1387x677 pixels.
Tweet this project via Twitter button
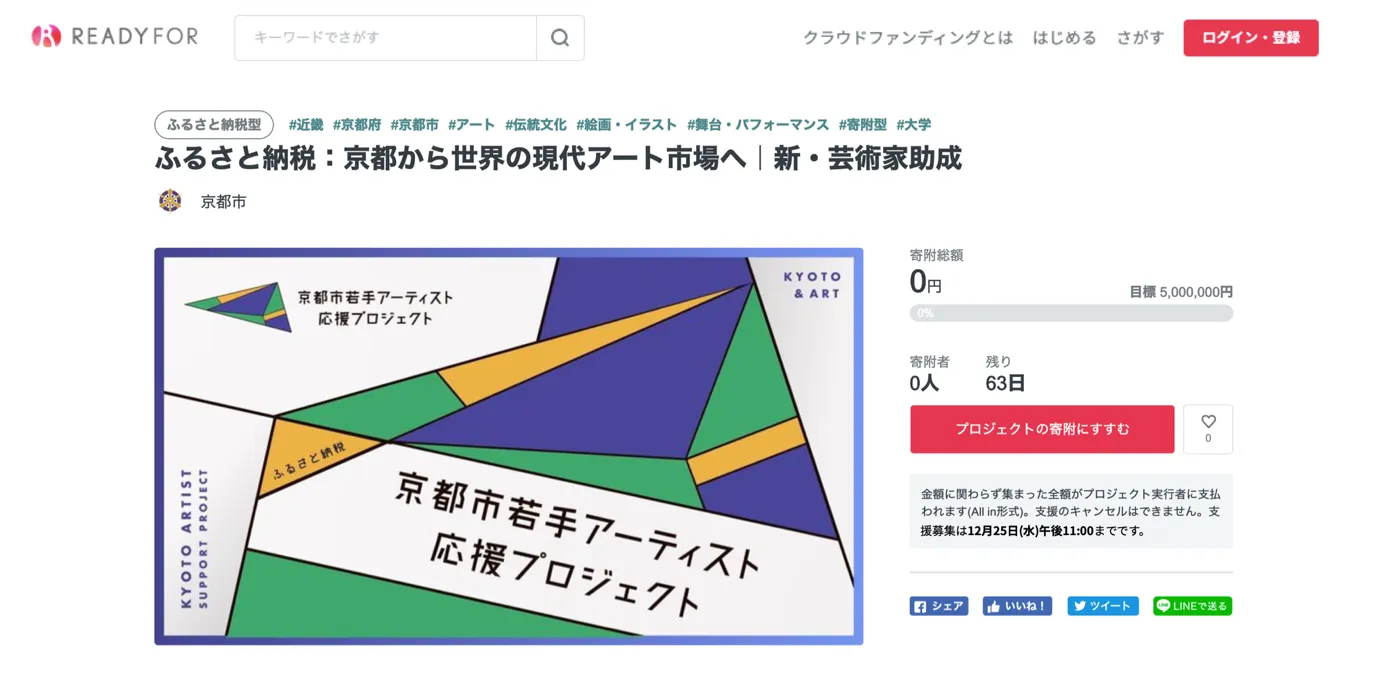1102,606
